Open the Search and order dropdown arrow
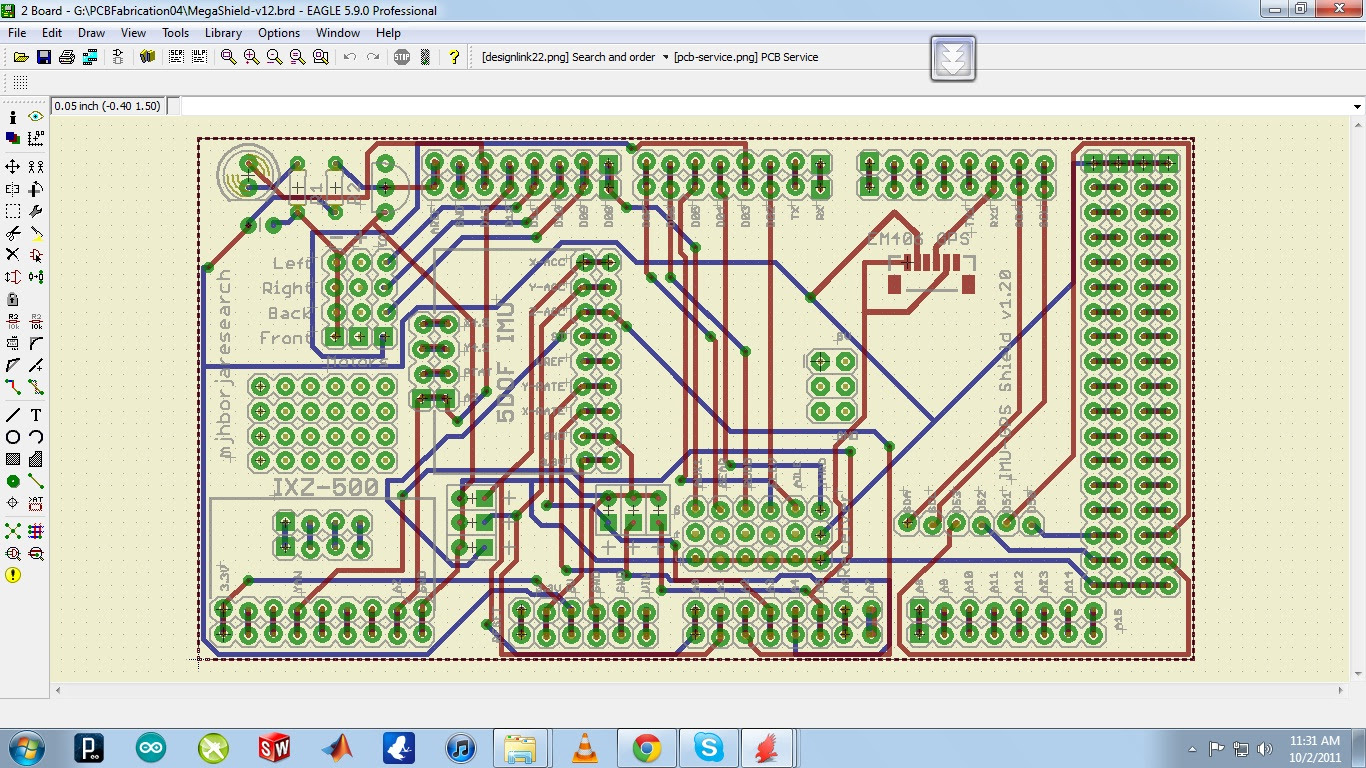1366x768 pixels. tap(665, 57)
